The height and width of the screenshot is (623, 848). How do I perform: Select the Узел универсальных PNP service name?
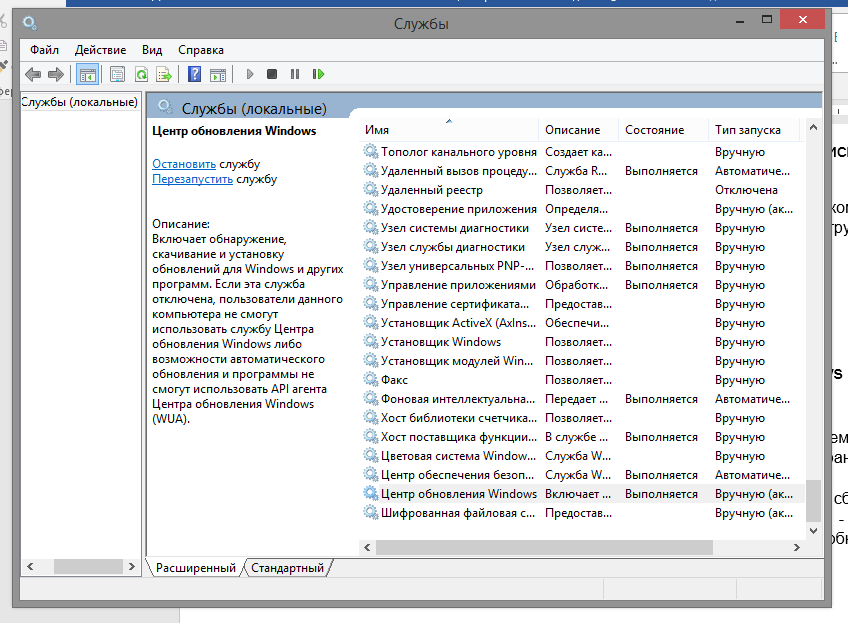[457, 266]
